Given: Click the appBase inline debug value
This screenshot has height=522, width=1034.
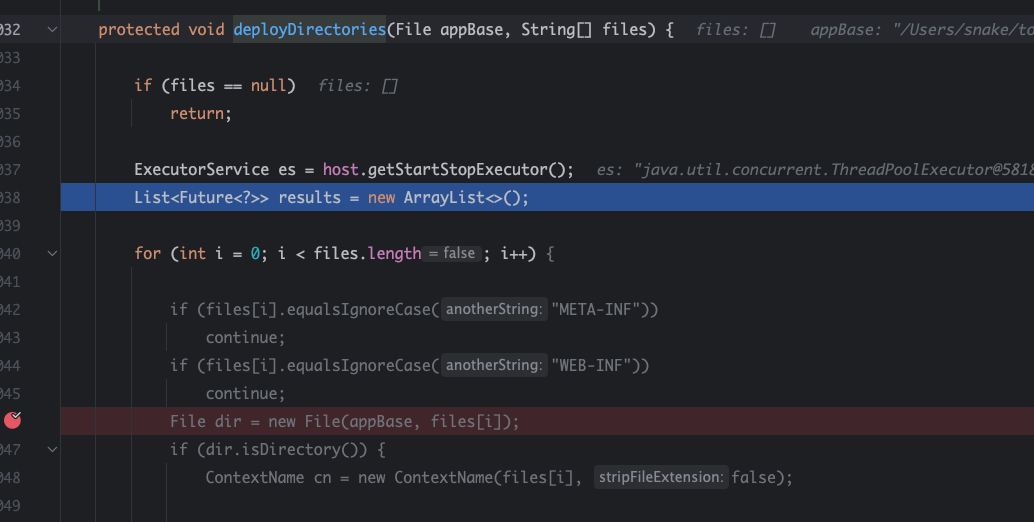Looking at the screenshot, I should coord(920,30).
